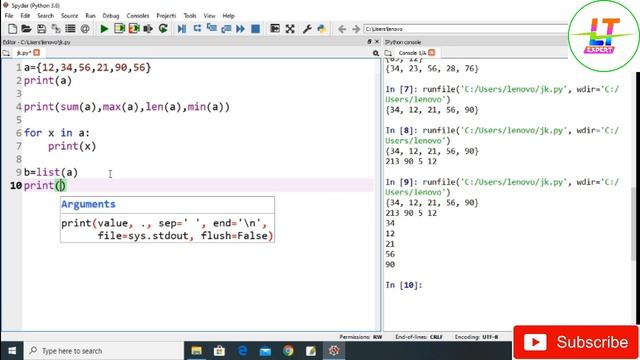
Task: Click line 6 'for x in a:'
Action: click(x=56, y=133)
